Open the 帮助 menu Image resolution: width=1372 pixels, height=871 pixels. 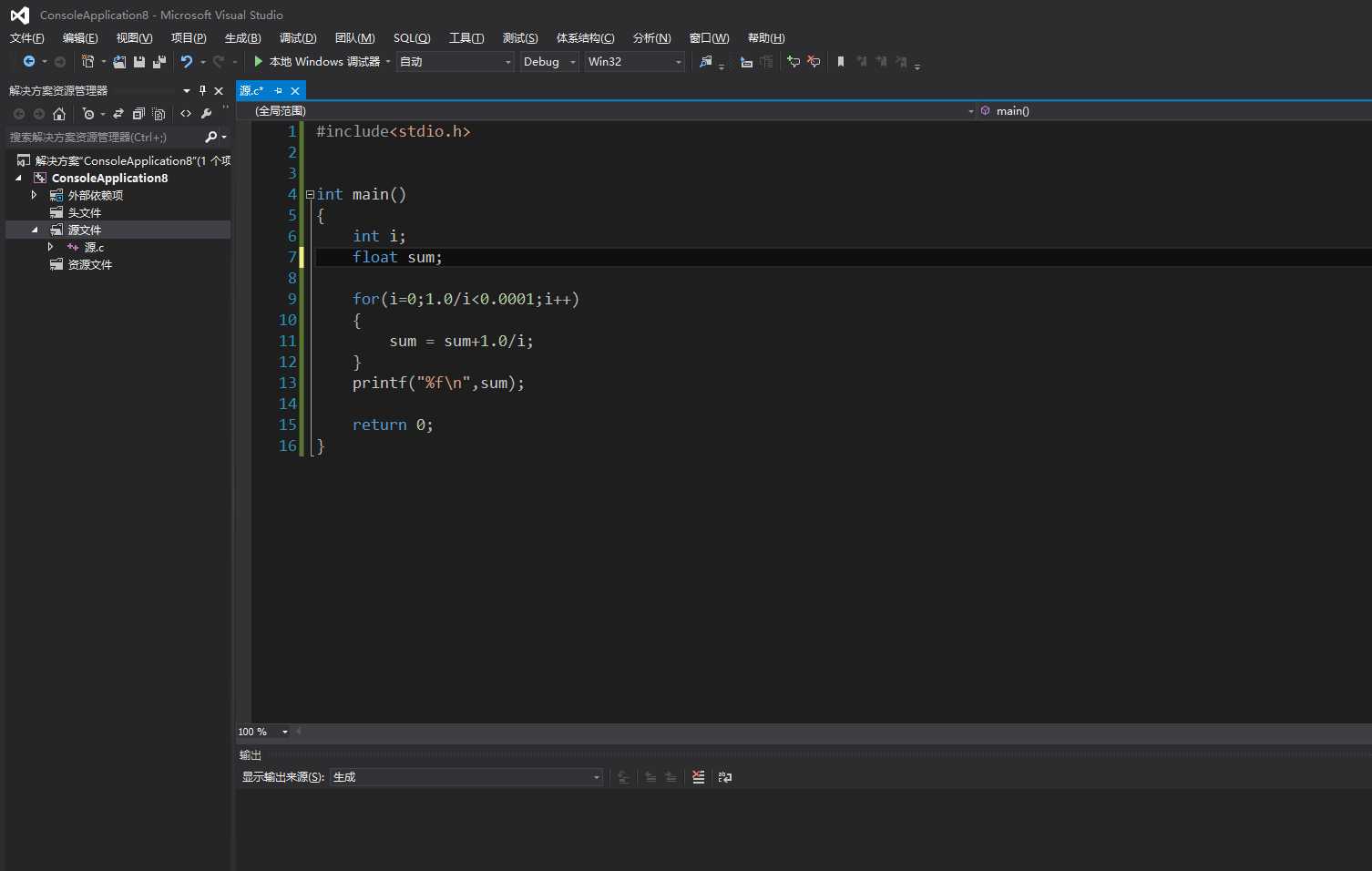pos(766,38)
